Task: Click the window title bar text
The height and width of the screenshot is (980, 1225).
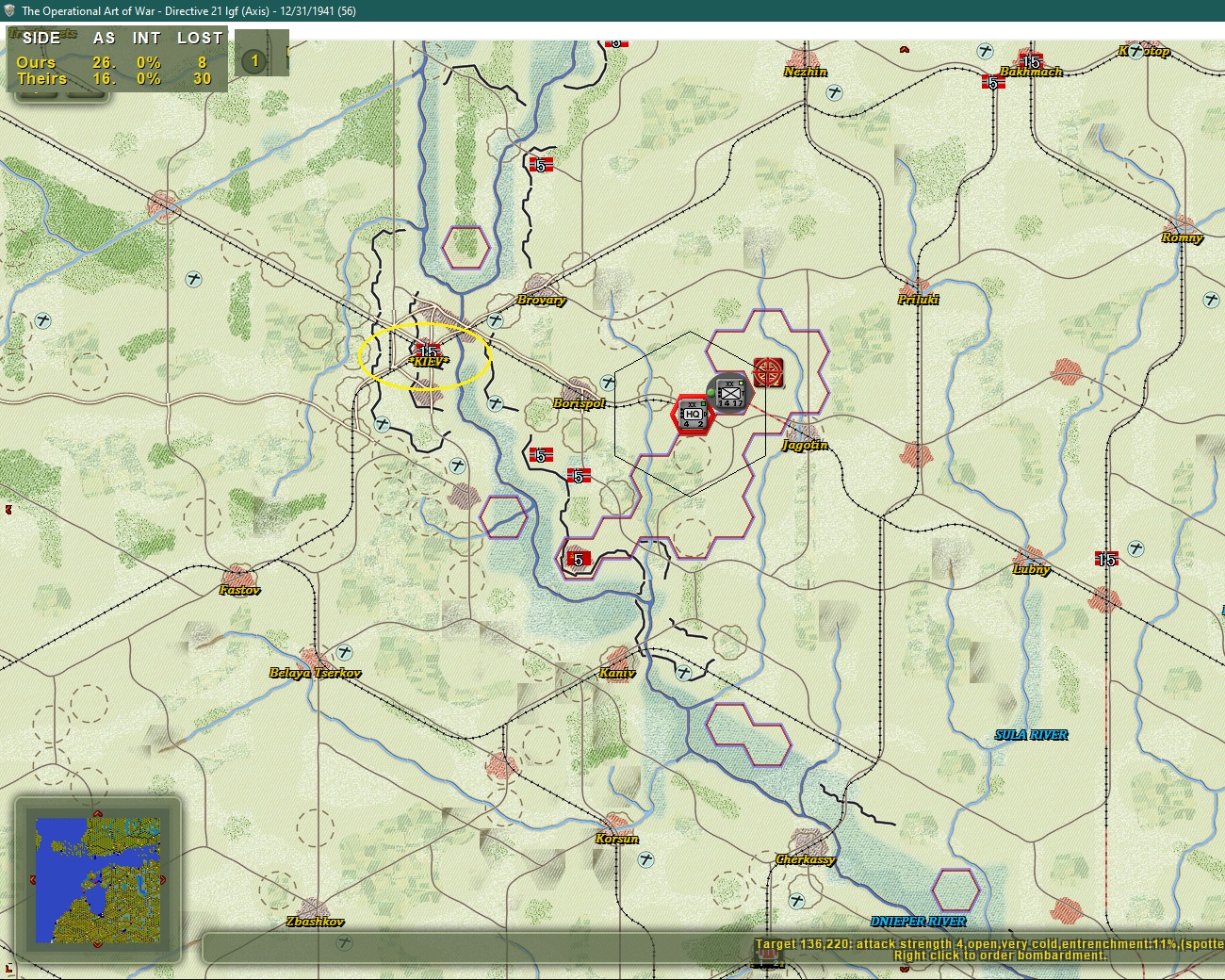Action: tap(188, 11)
